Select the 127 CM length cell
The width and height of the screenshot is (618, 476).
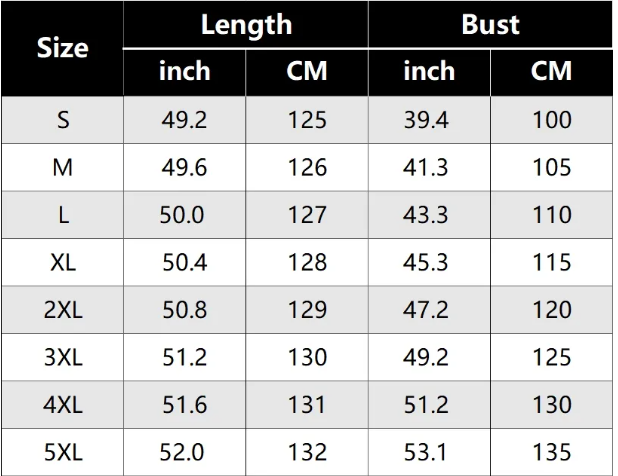(x=306, y=214)
